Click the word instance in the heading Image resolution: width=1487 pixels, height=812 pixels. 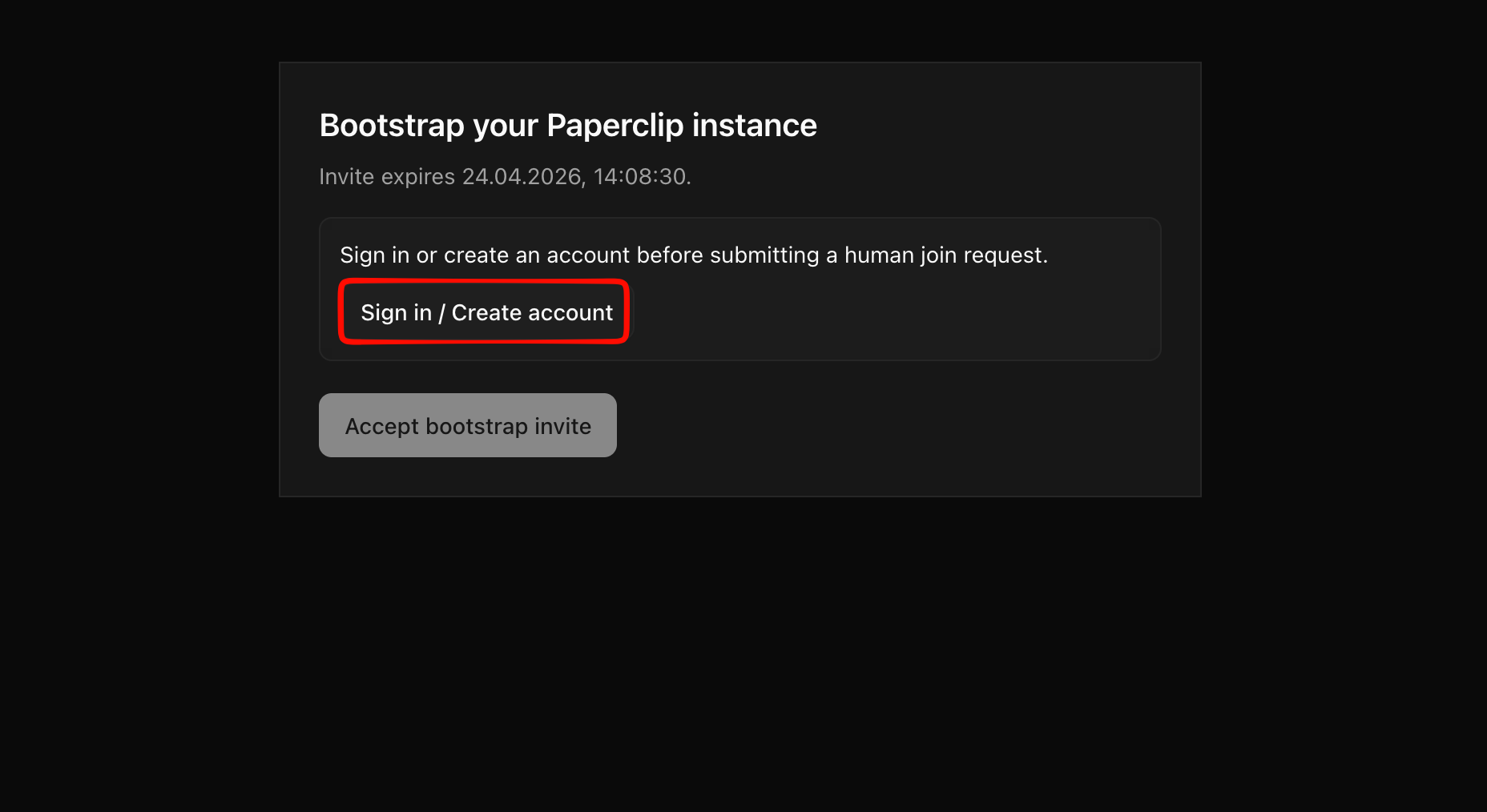[x=754, y=126]
